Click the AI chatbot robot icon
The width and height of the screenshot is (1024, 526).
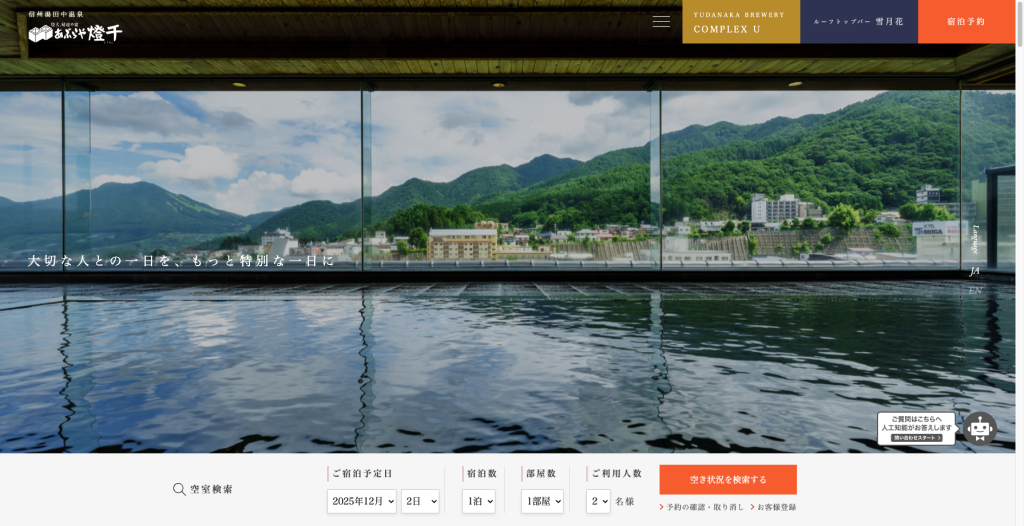click(980, 428)
